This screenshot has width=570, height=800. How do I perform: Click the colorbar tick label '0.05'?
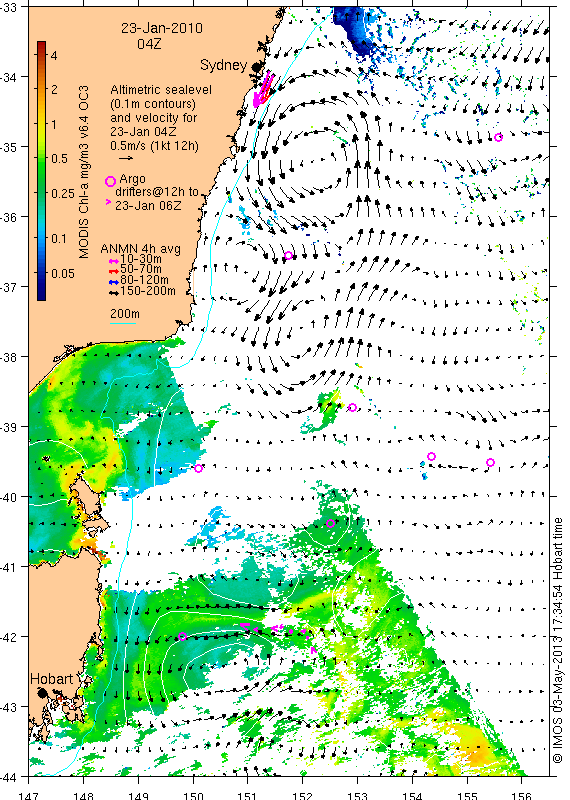click(63, 273)
